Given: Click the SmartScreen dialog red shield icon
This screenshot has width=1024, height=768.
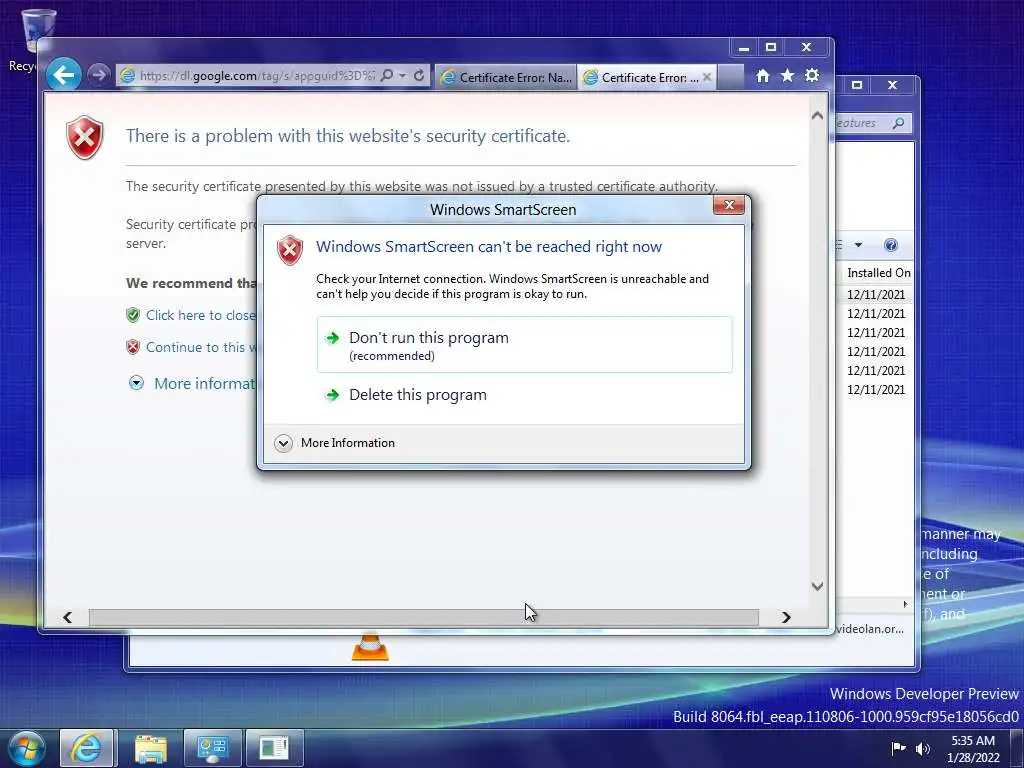Looking at the screenshot, I should pos(290,250).
